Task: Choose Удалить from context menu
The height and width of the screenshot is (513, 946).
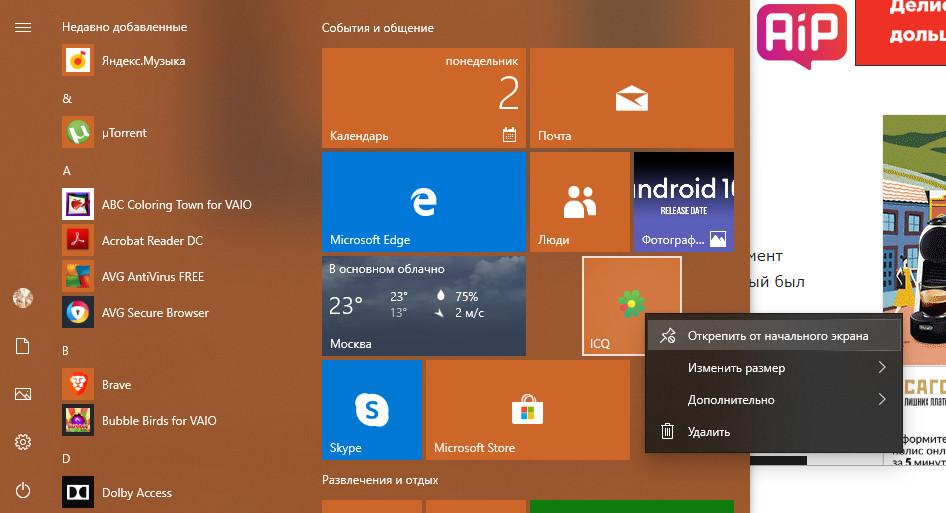Action: 773,432
